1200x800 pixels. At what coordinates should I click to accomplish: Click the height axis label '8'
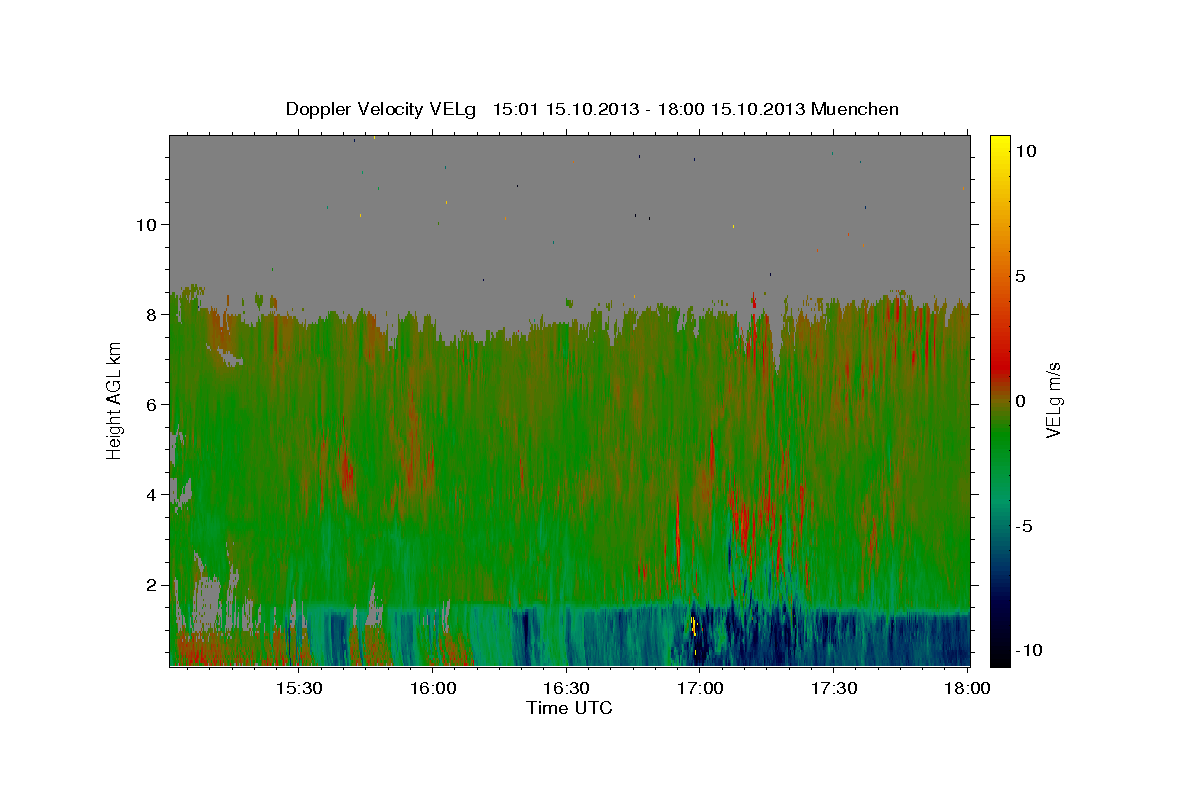coord(153,314)
